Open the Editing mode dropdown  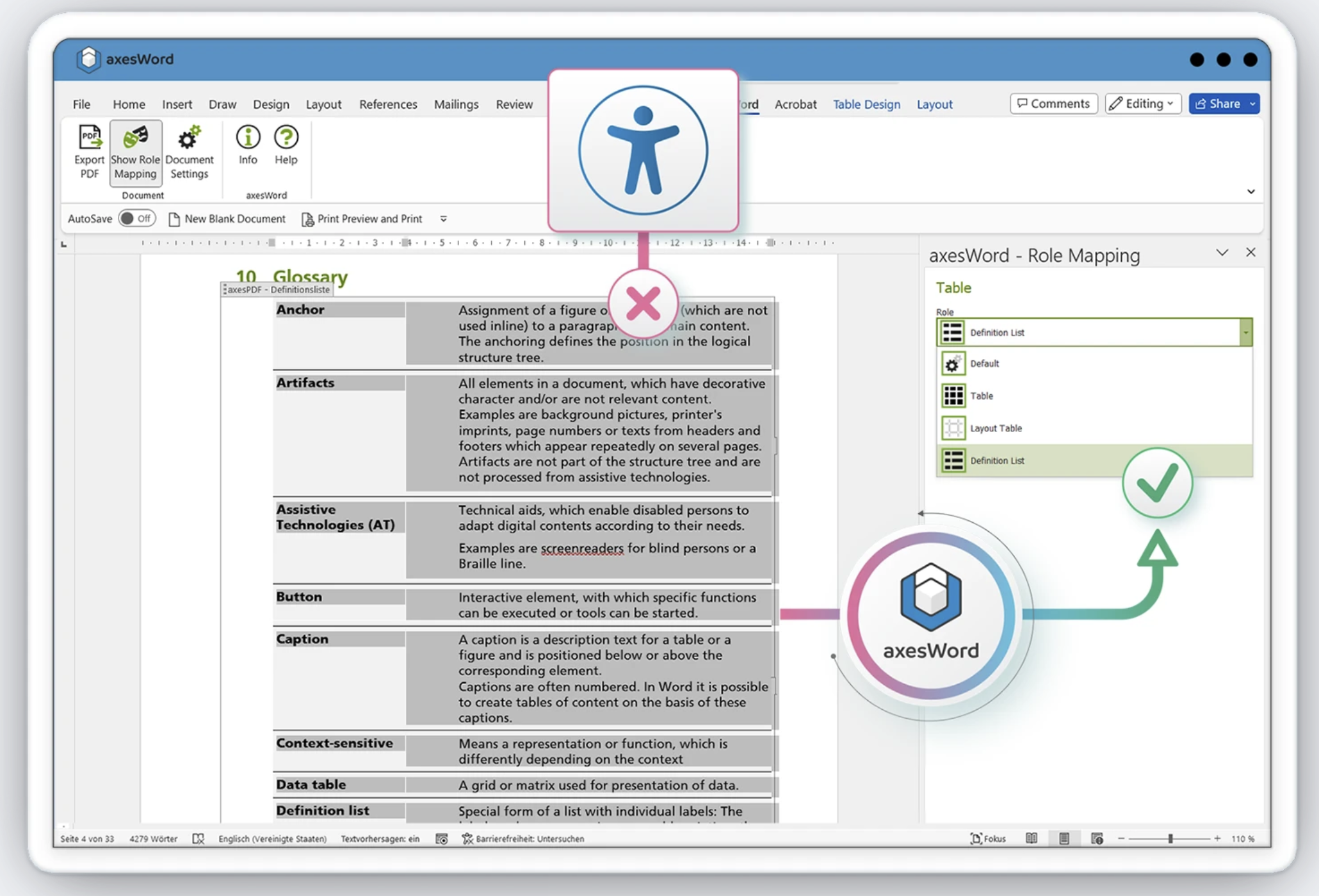pos(1143,104)
